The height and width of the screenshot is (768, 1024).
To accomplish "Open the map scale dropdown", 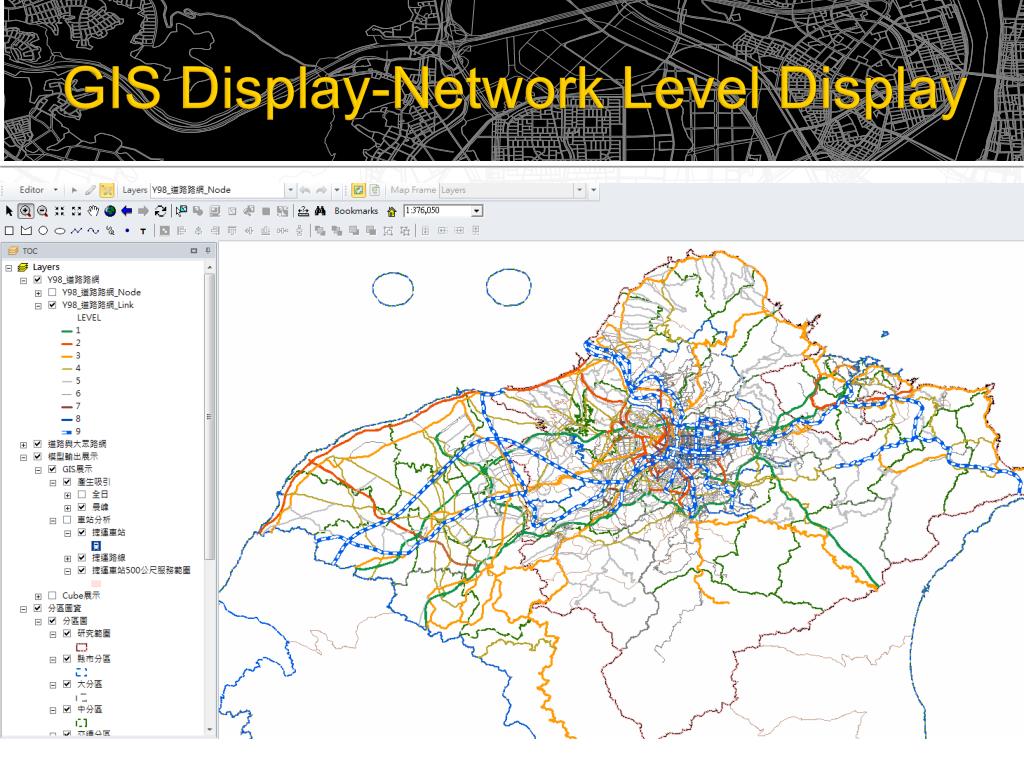I will point(477,211).
